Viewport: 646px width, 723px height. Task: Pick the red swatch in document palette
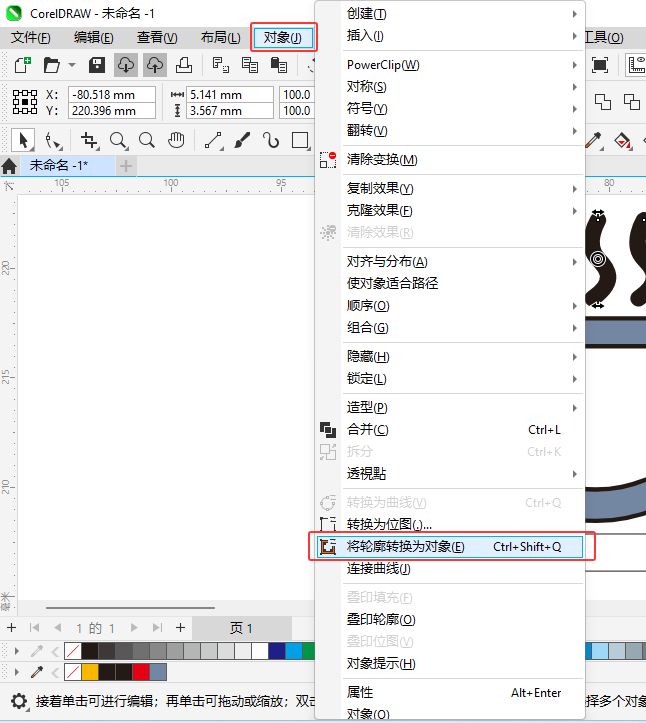(x=141, y=672)
